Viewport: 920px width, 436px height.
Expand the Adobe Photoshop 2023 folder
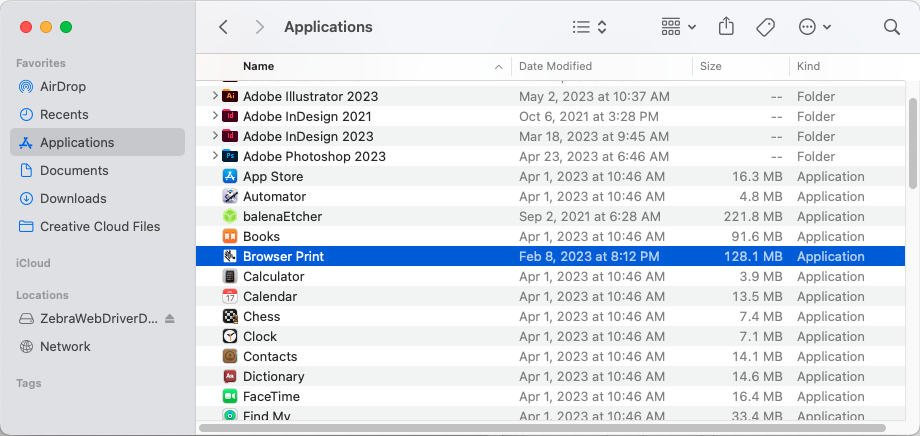[215, 156]
